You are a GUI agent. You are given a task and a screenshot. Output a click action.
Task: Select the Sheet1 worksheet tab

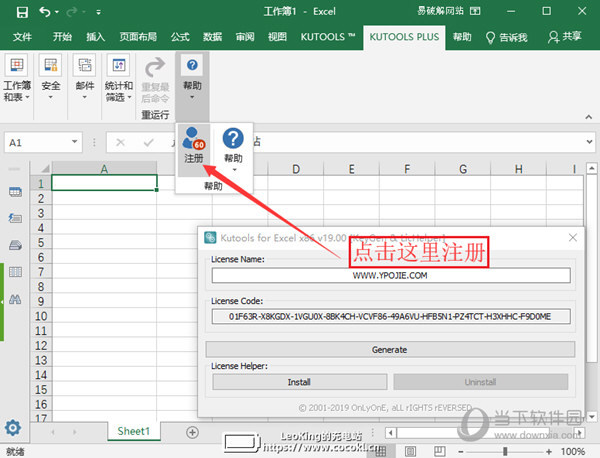pos(133,431)
